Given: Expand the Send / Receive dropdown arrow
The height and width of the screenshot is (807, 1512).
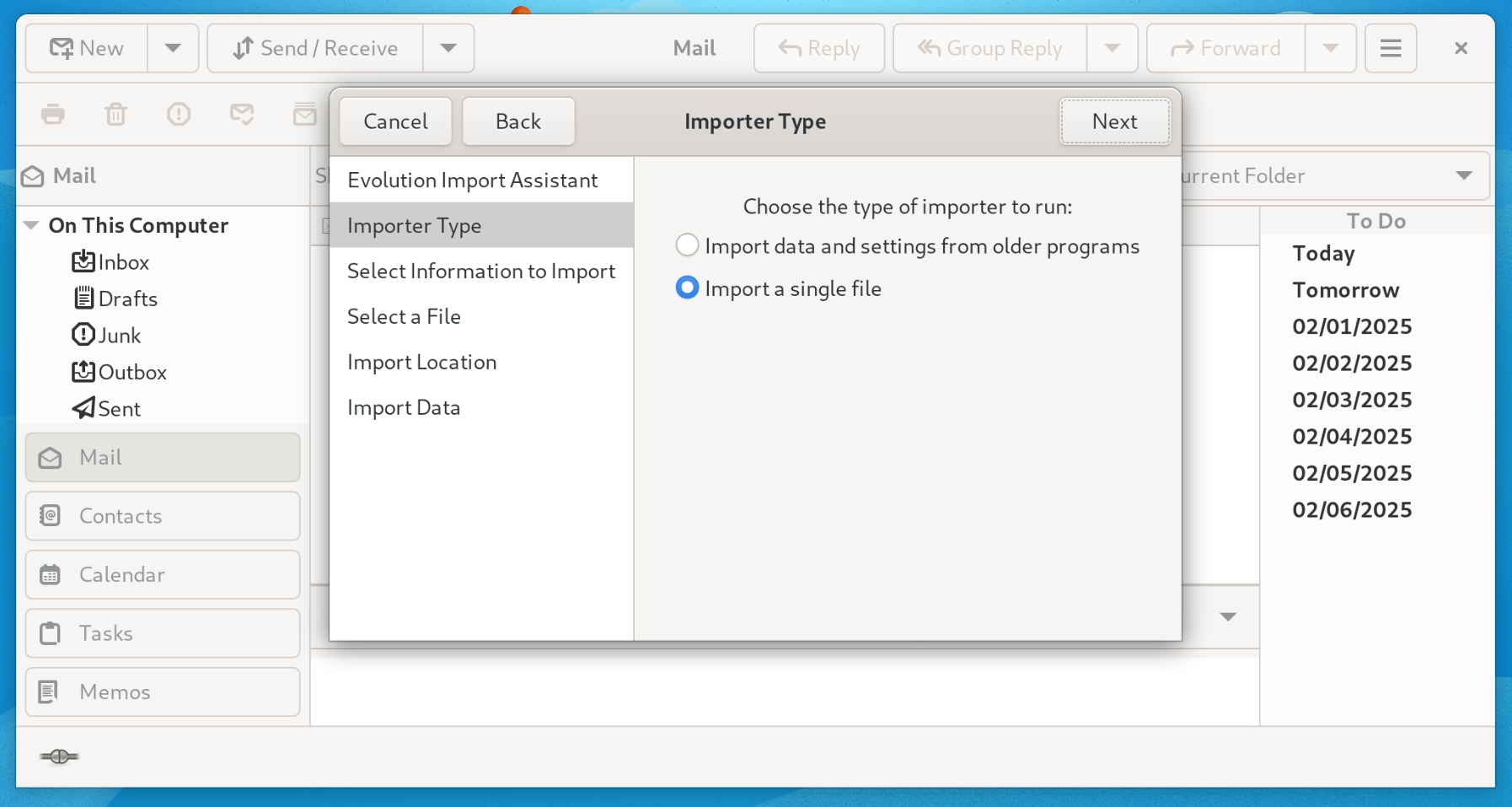Looking at the screenshot, I should 448,48.
